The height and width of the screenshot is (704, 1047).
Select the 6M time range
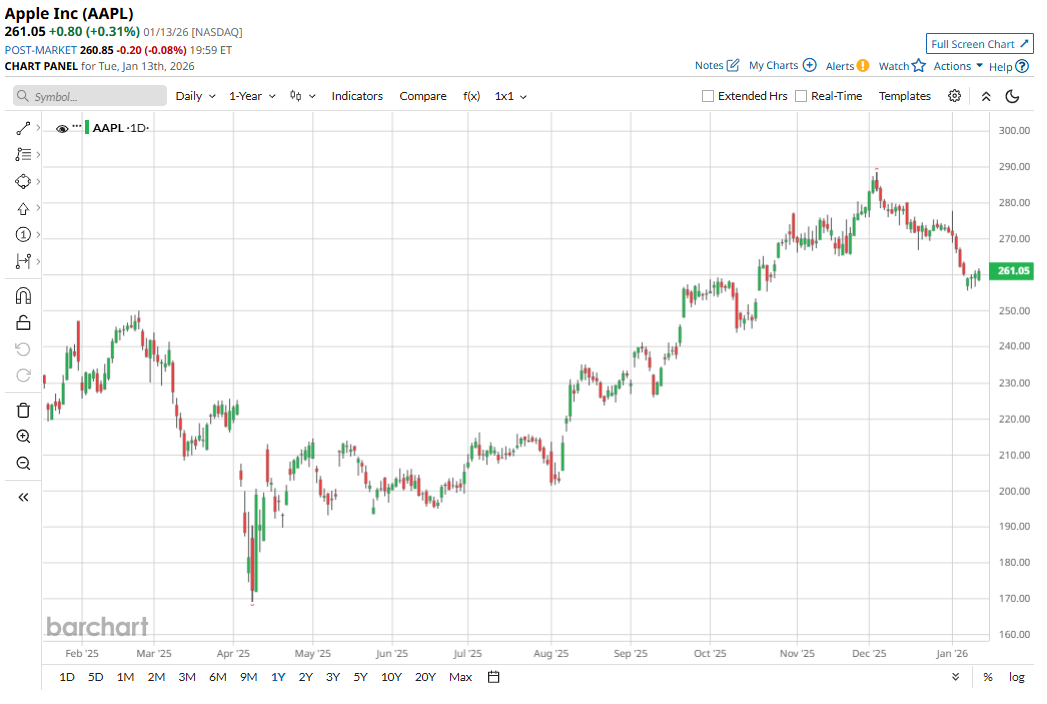click(218, 677)
